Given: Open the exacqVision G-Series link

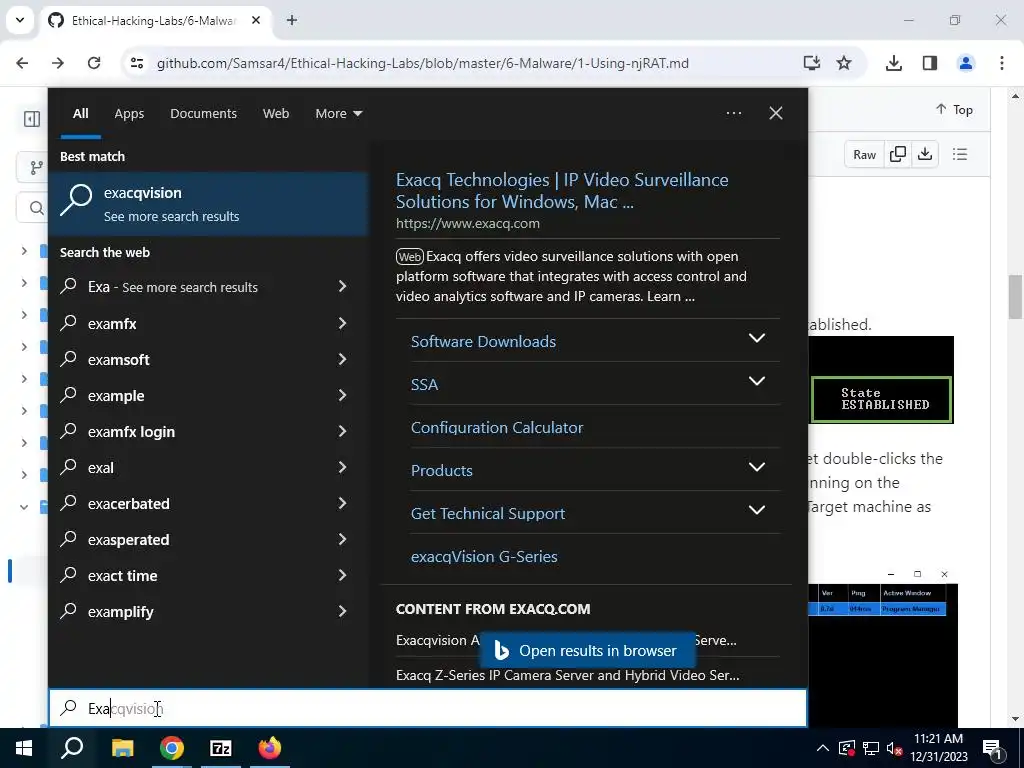Looking at the screenshot, I should pos(484,556).
